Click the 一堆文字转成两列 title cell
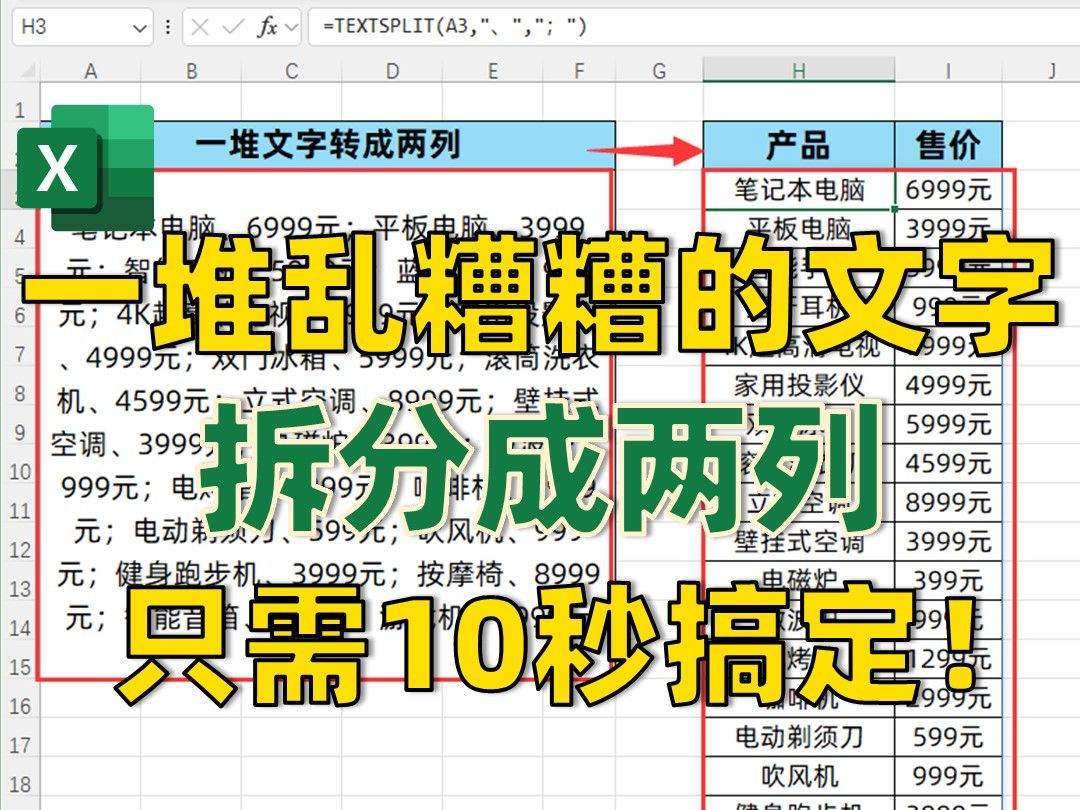This screenshot has height=810, width=1080. (x=328, y=145)
